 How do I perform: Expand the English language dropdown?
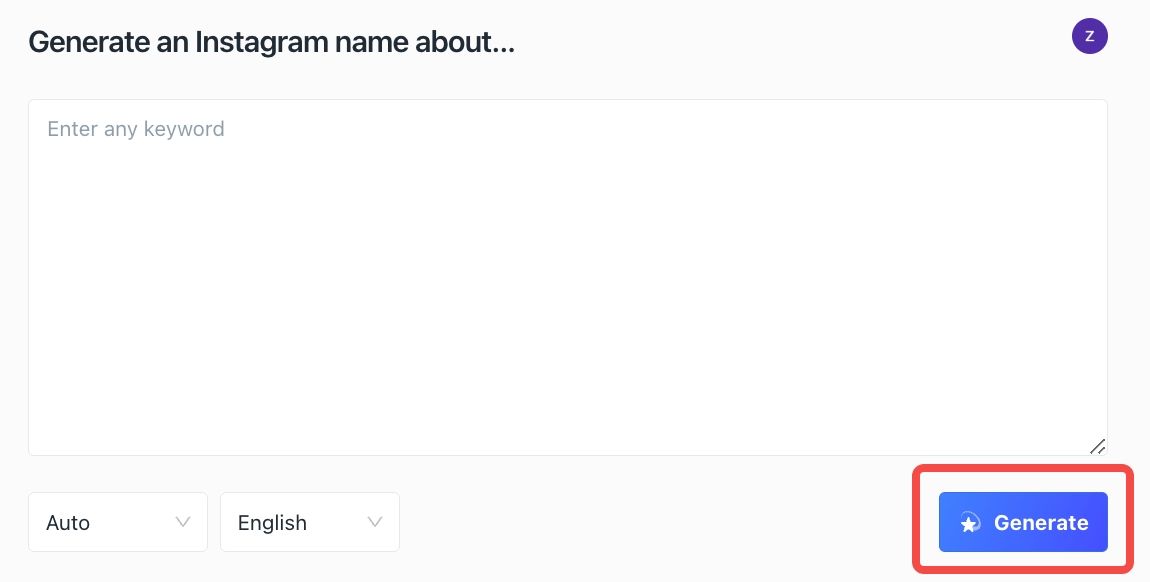[310, 522]
